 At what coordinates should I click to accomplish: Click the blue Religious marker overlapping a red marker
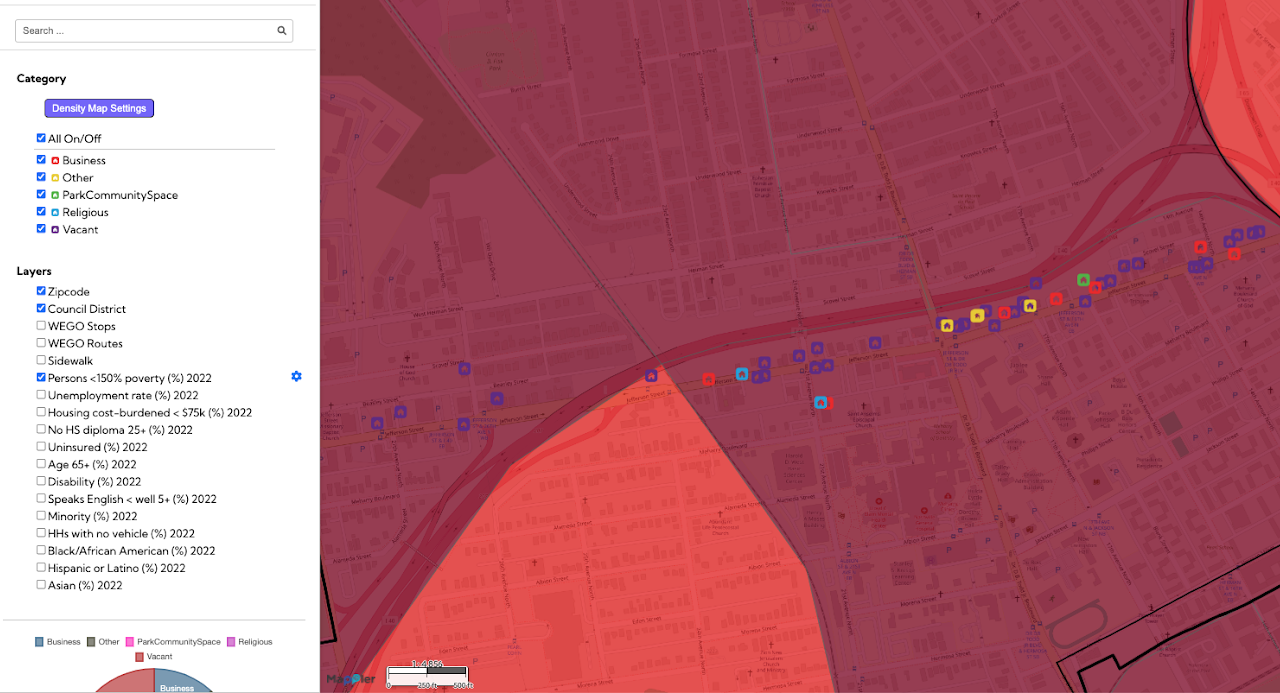[820, 403]
